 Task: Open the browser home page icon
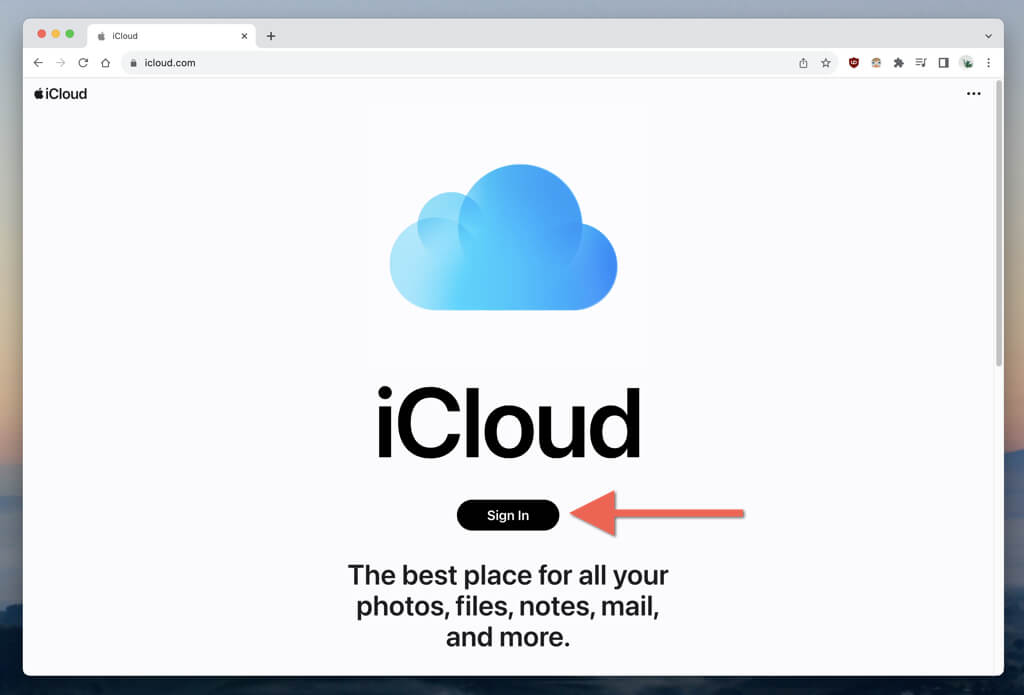point(106,63)
